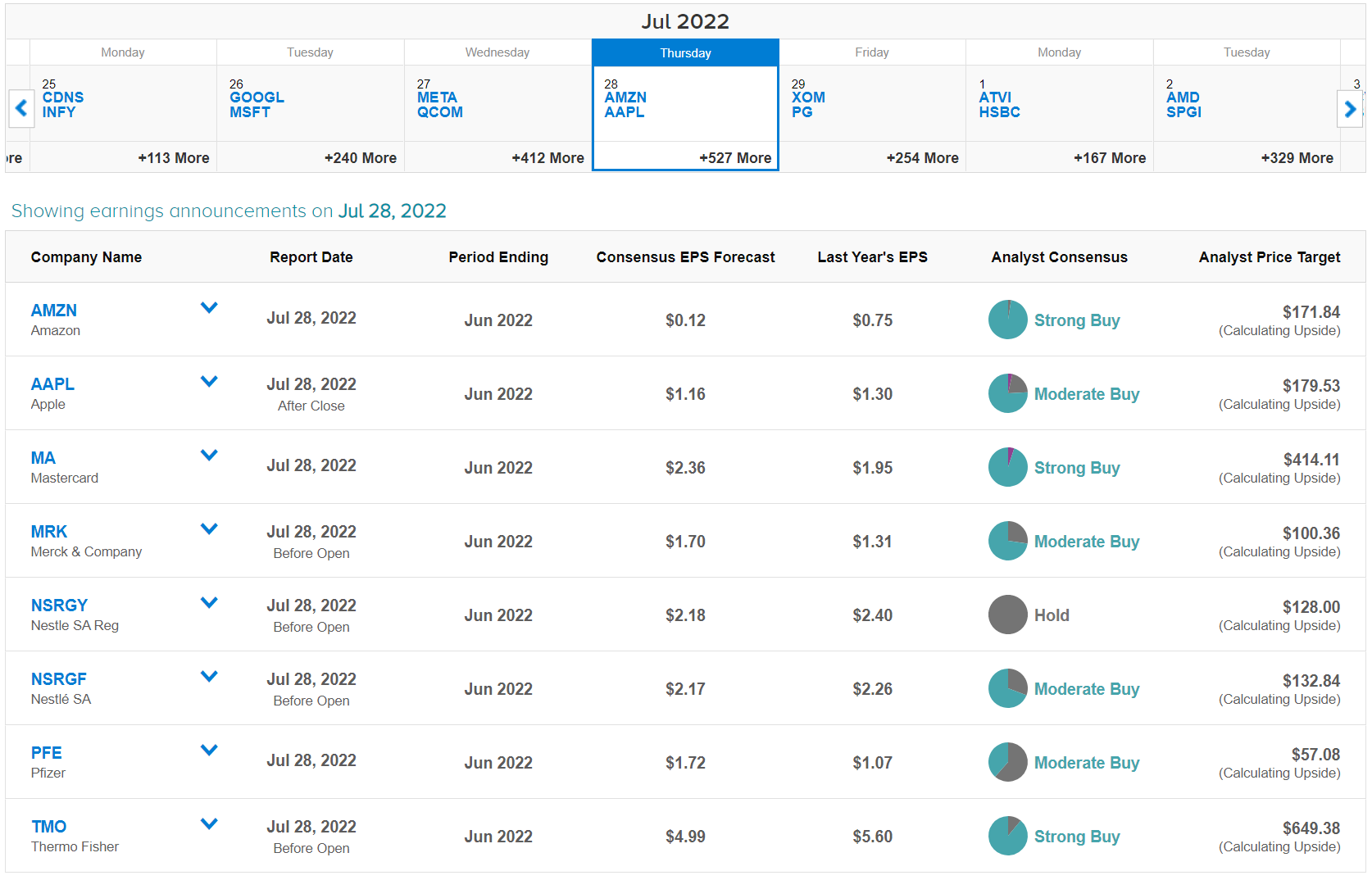Image resolution: width=1372 pixels, height=880 pixels.
Task: Open NSRGF analyst consensus pie chart
Action: point(1007,688)
